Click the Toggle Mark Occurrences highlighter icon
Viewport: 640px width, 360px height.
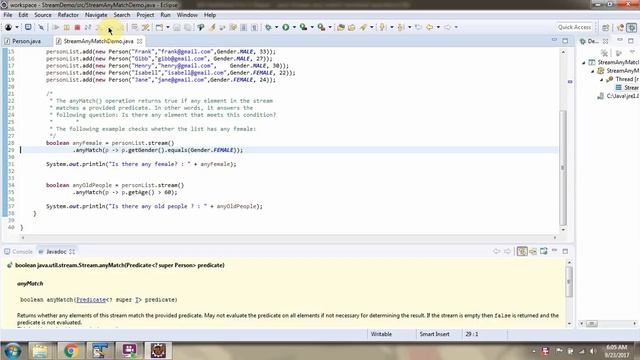[212, 27]
